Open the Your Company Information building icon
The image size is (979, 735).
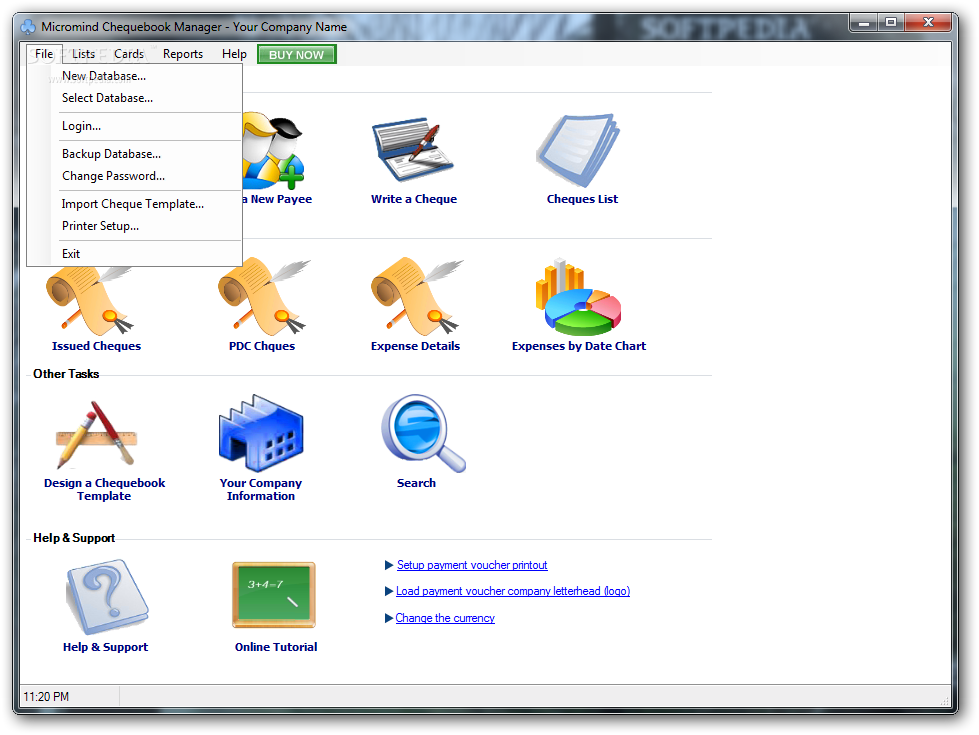coord(261,433)
